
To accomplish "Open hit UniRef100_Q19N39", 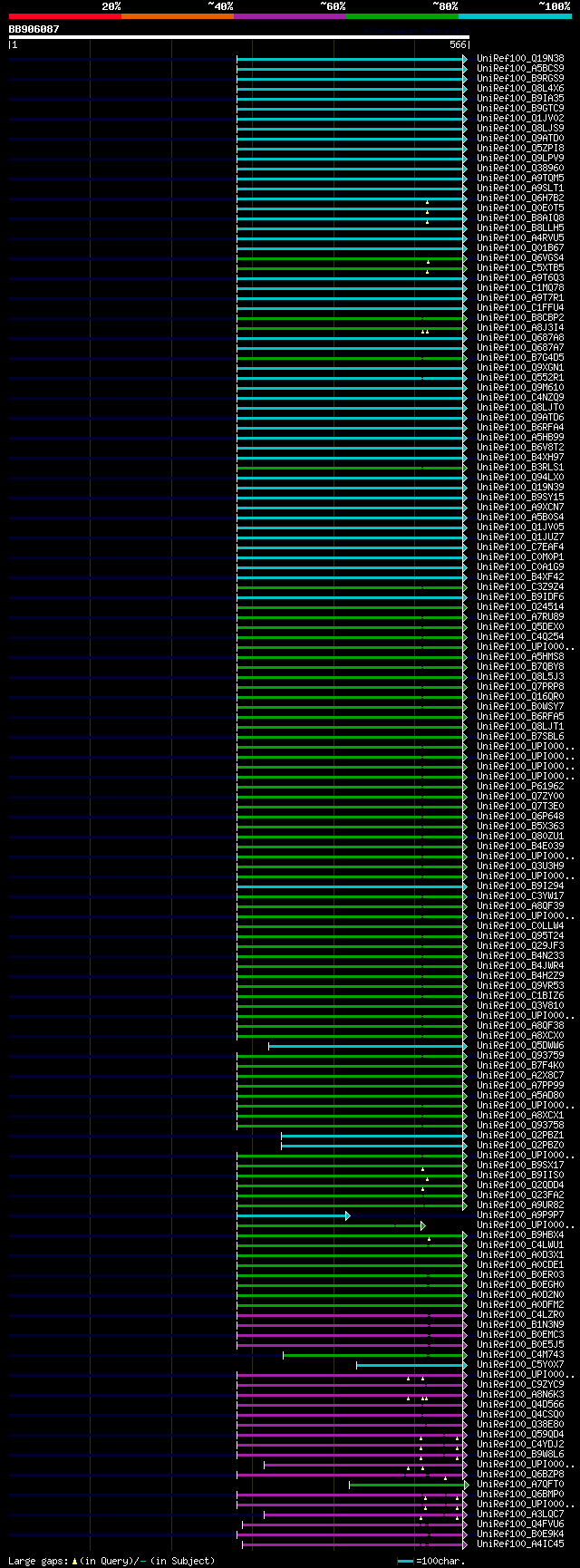I will point(520,487).
